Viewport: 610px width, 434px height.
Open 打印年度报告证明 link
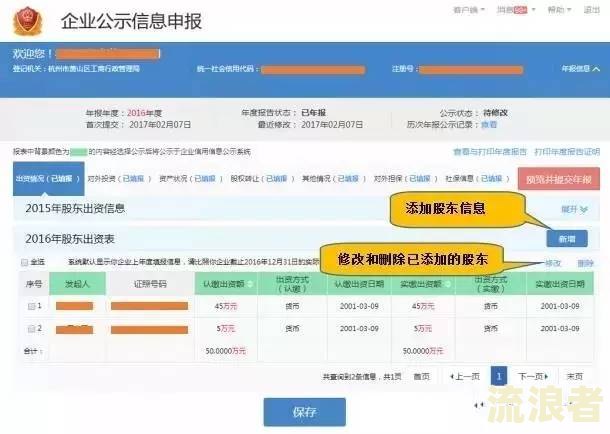[x=567, y=152]
